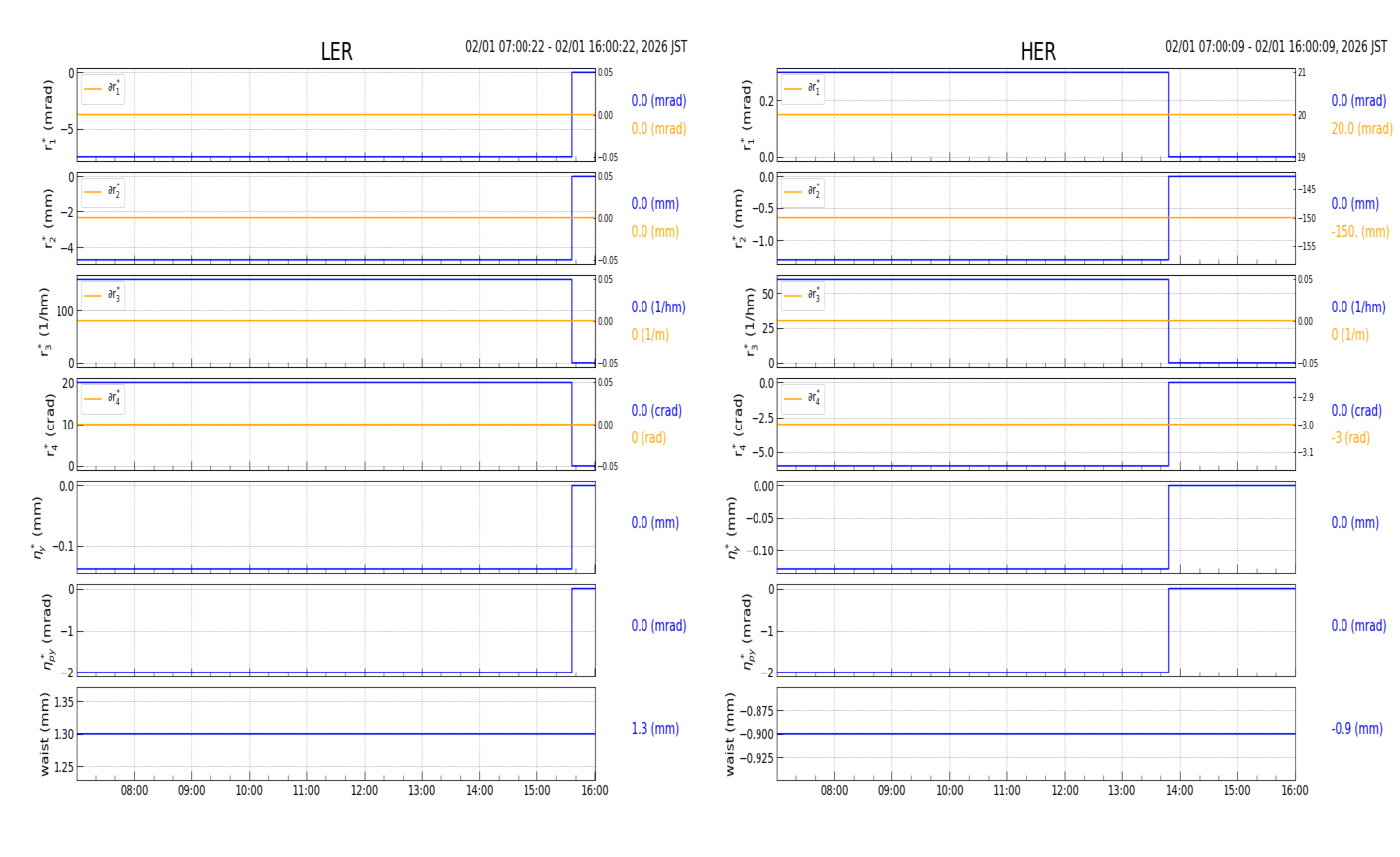Image resolution: width=1400 pixels, height=857 pixels.
Task: Click blue 0.0 (mrad) value beside LER r1* plot
Action: (x=658, y=101)
